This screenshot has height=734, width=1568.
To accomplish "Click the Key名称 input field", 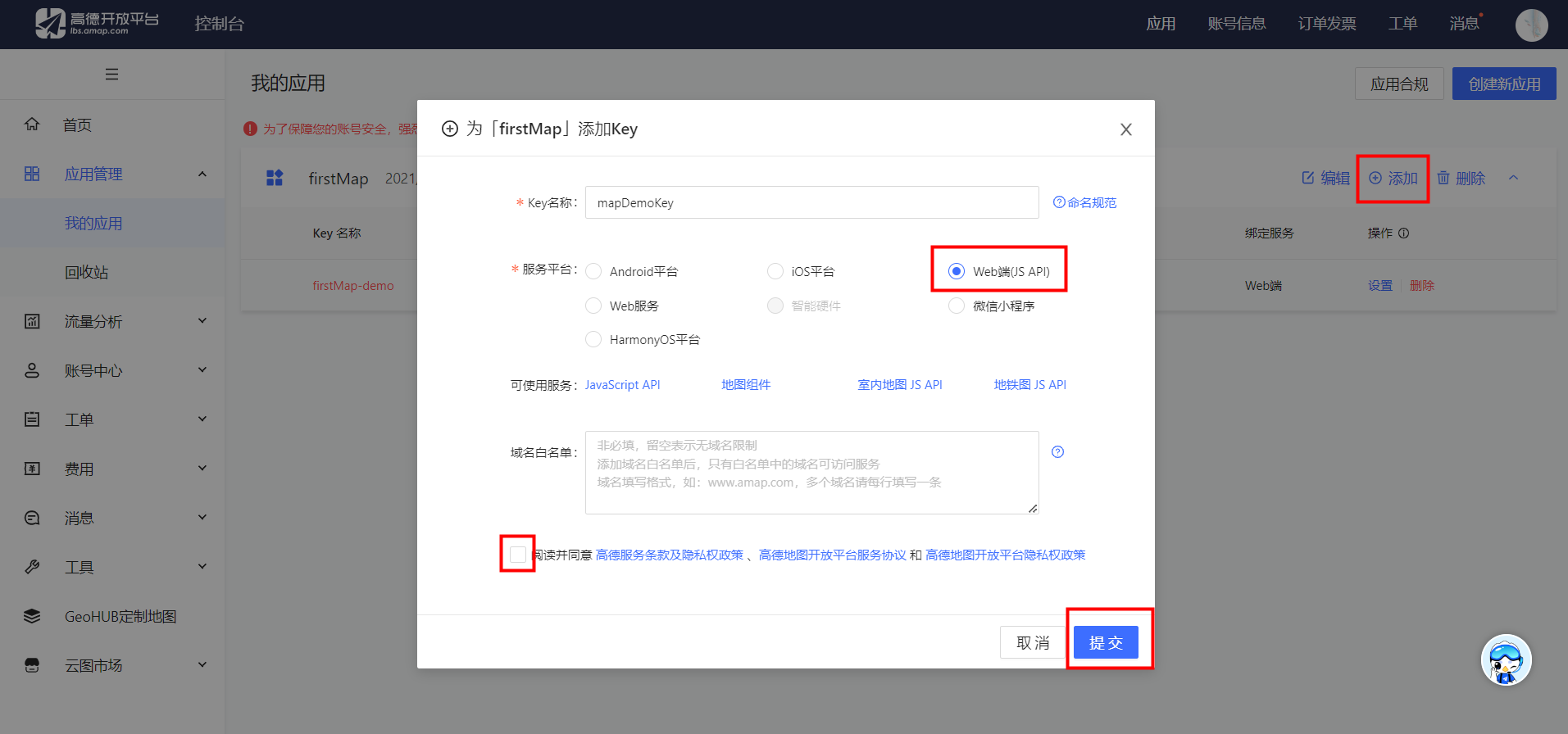I will [812, 202].
